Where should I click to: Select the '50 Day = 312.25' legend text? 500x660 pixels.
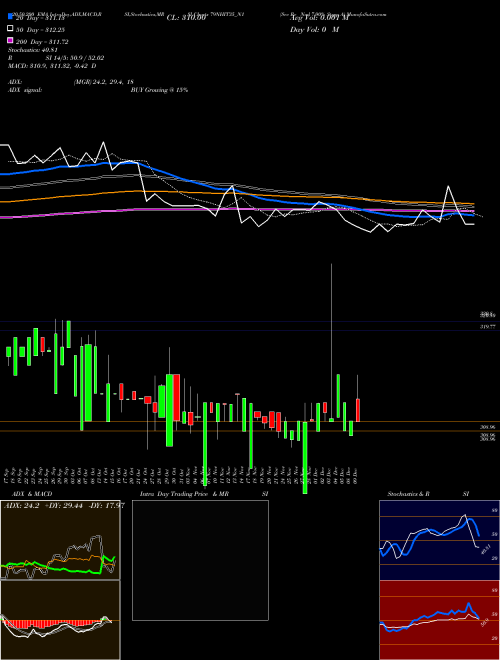click(x=40, y=29)
